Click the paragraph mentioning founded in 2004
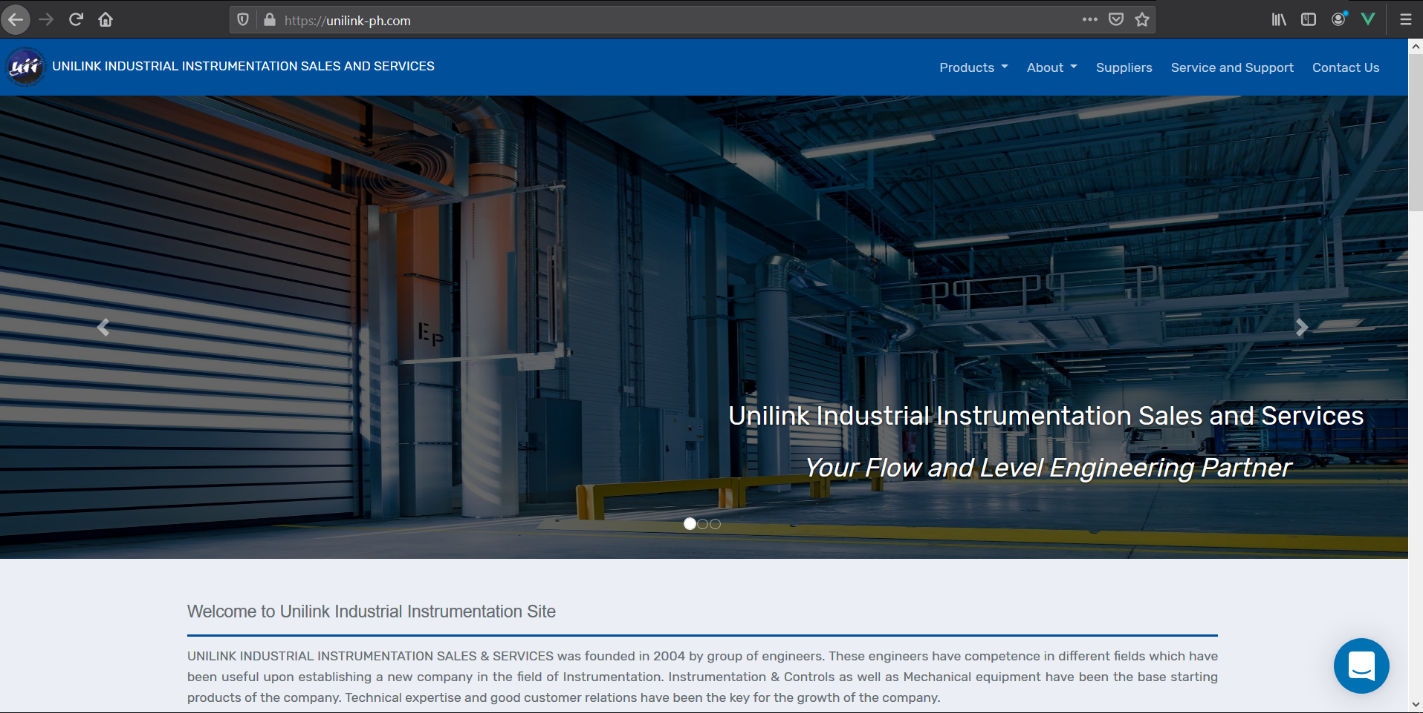The width and height of the screenshot is (1423, 713). (x=702, y=677)
